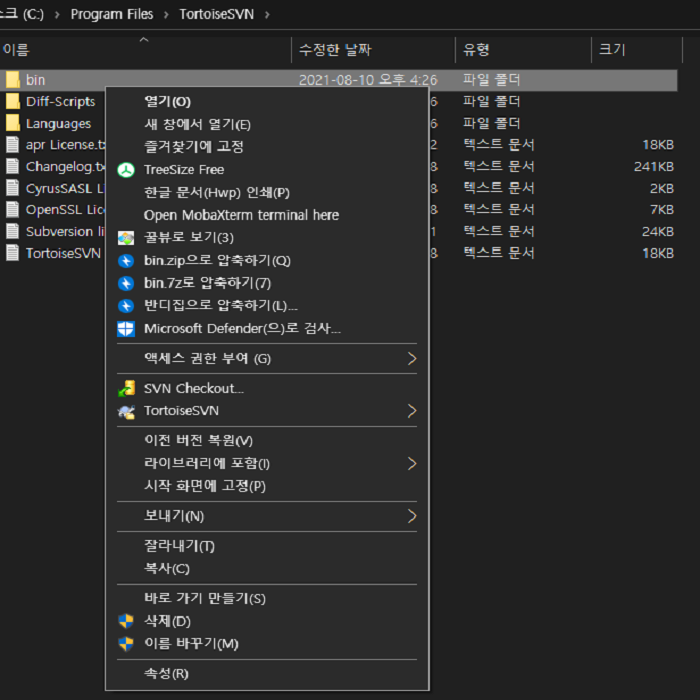Select 이름 바꾸기(M) menu entry
700x700 pixels.
click(x=267, y=644)
